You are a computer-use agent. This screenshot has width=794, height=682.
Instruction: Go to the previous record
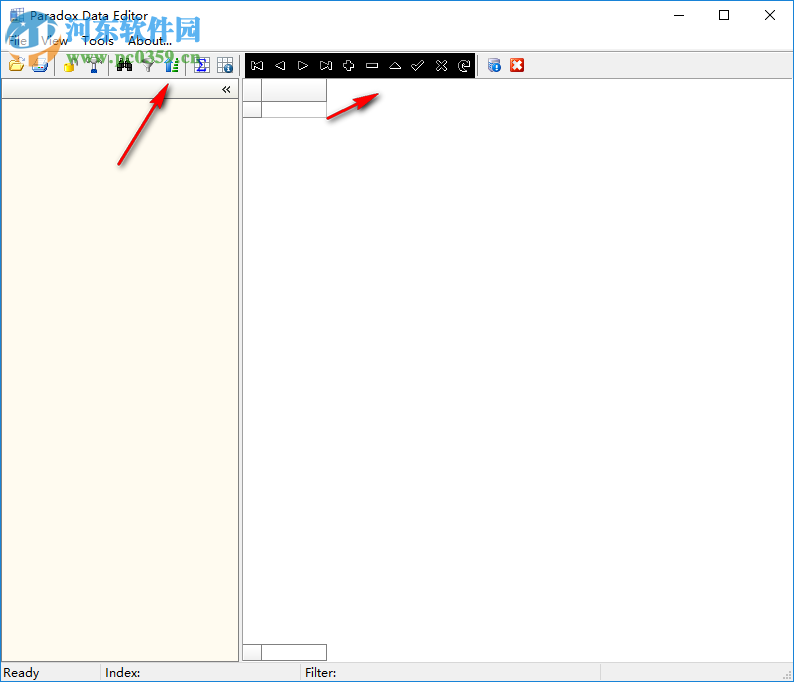click(280, 66)
